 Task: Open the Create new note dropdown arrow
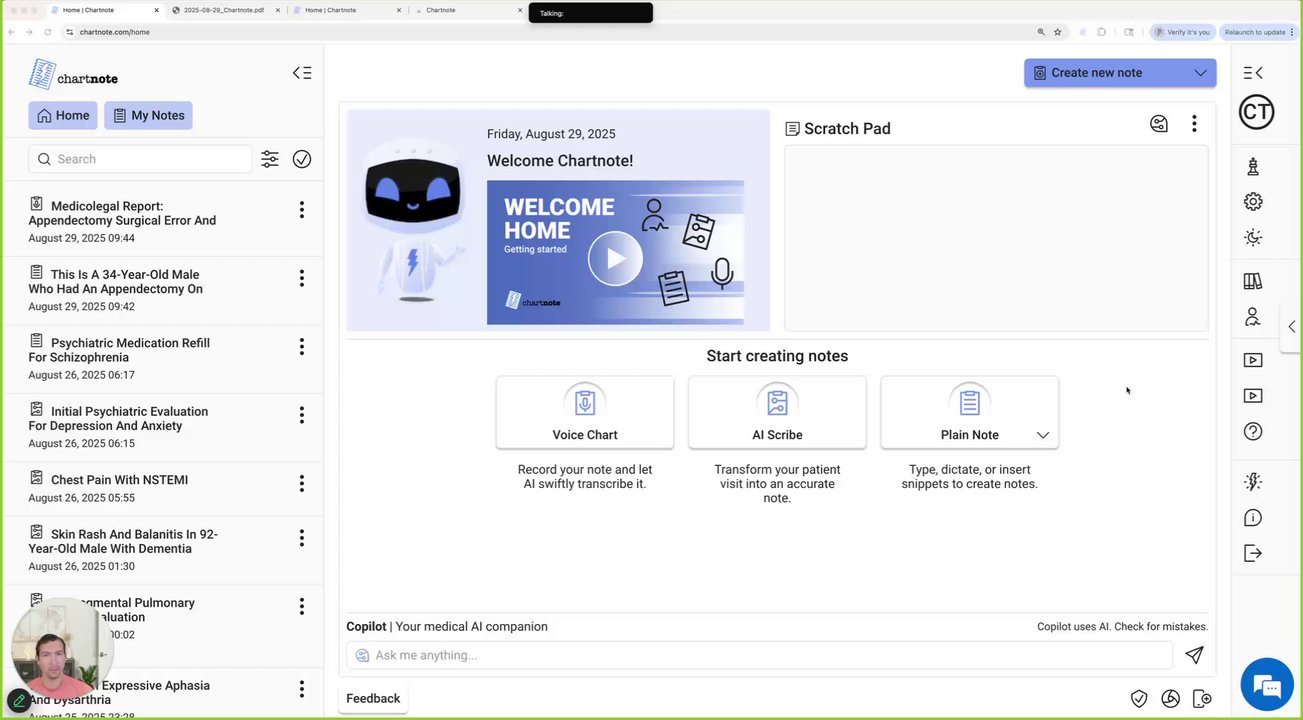click(x=1200, y=73)
